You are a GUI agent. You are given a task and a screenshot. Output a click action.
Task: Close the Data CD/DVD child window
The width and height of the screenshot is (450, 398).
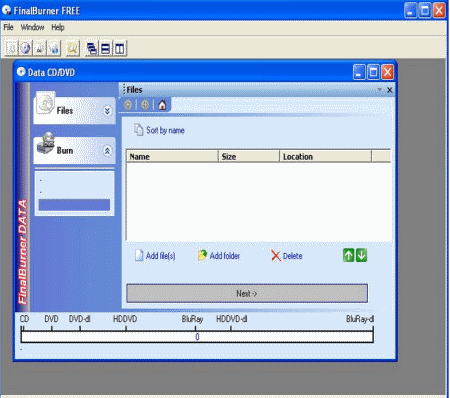coord(388,72)
